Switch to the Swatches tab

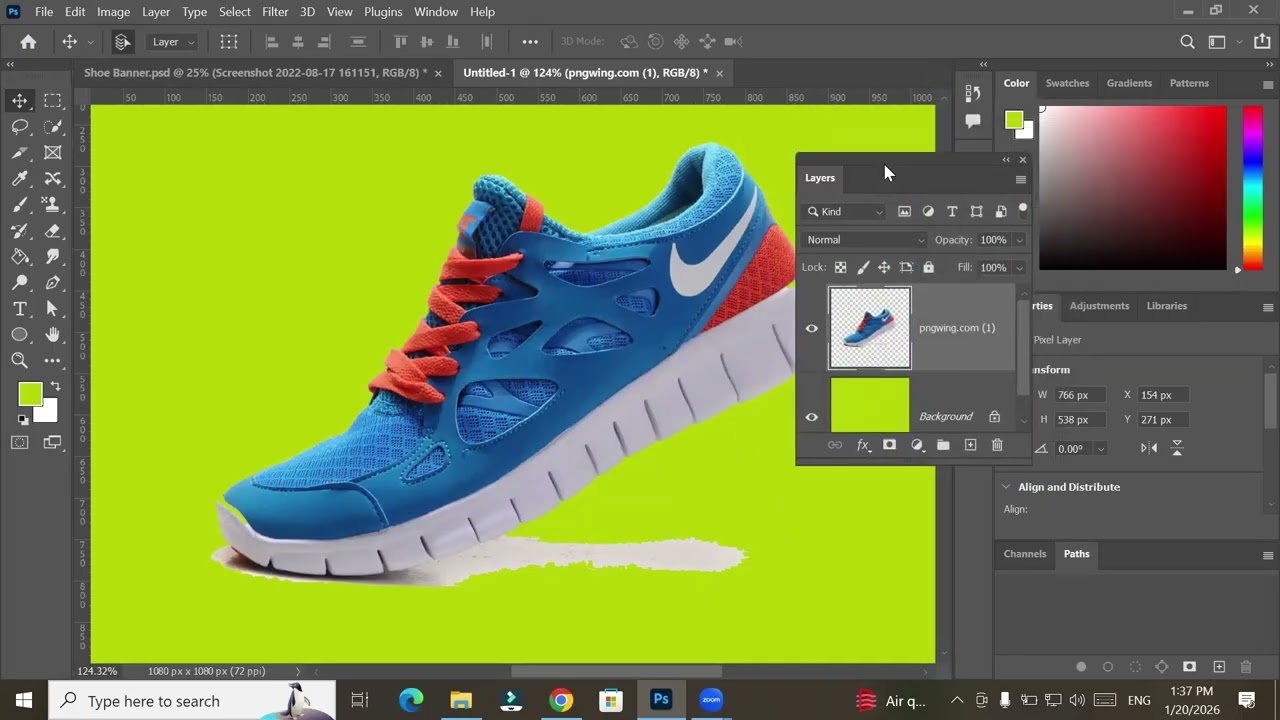click(1067, 83)
